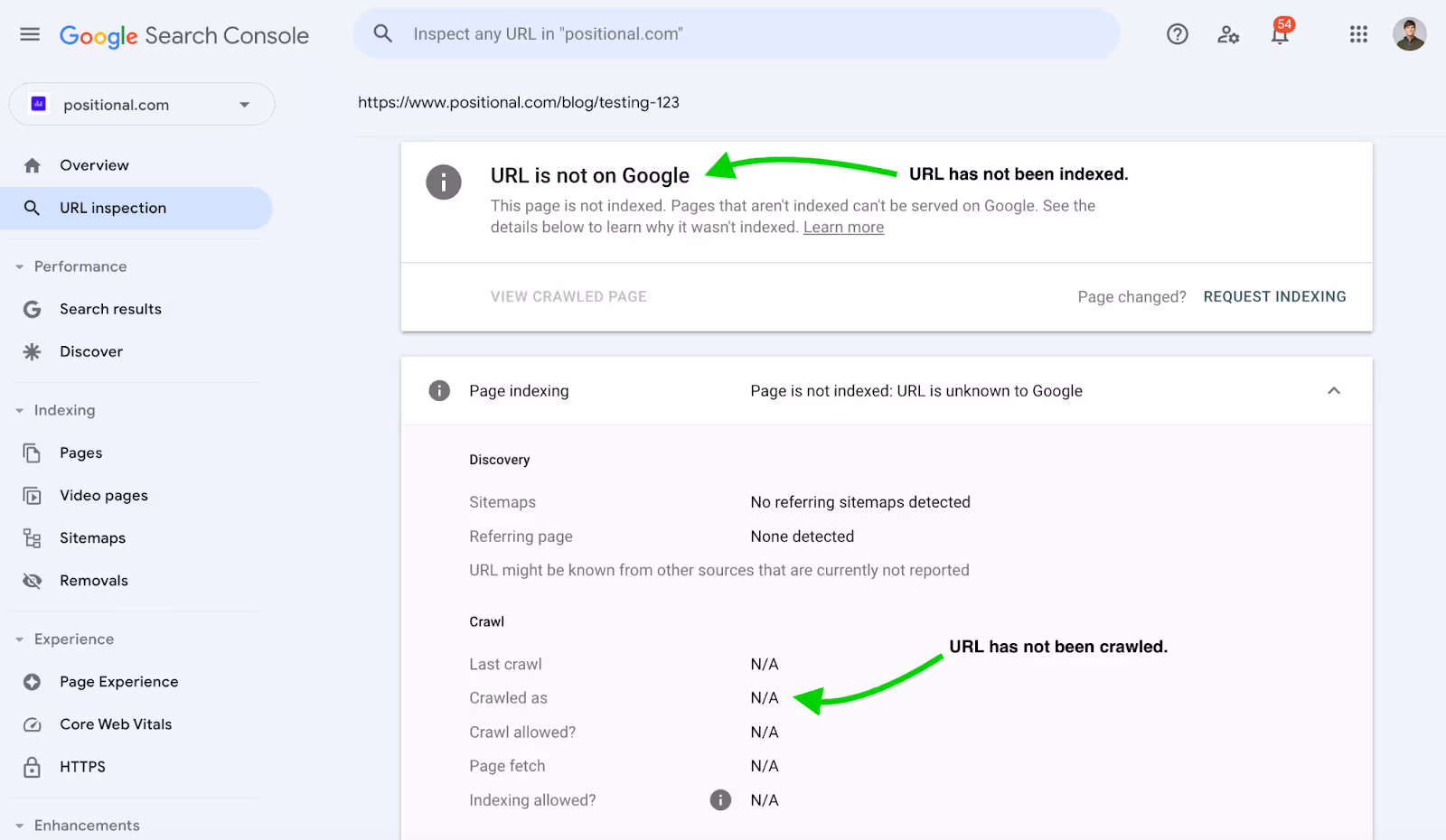Collapse the Experience sidebar group
Screen dimensions: 1446x840
point(19,639)
